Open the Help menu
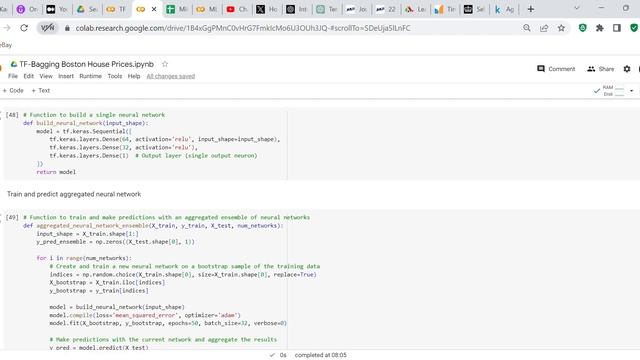 pos(134,76)
